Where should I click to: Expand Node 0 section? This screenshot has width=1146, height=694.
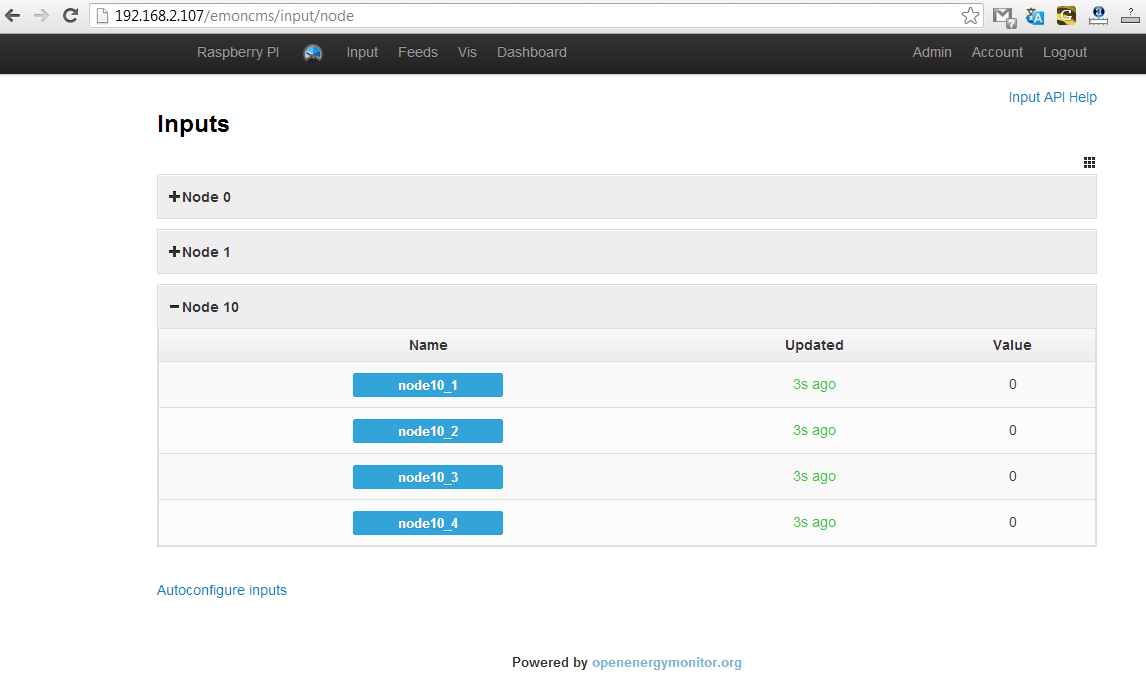(x=626, y=197)
